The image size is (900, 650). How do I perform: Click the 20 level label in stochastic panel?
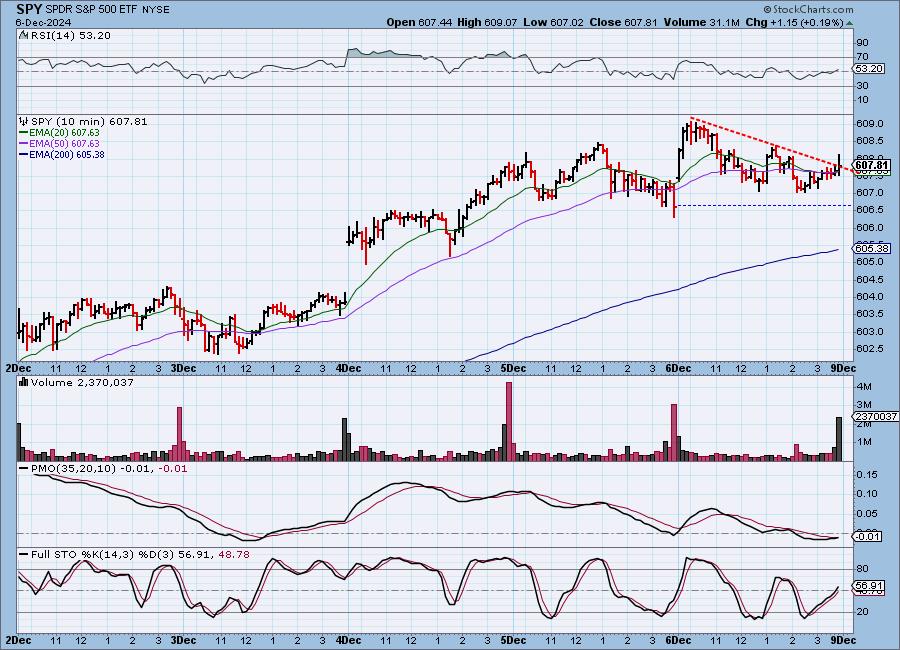pyautogui.click(x=862, y=612)
